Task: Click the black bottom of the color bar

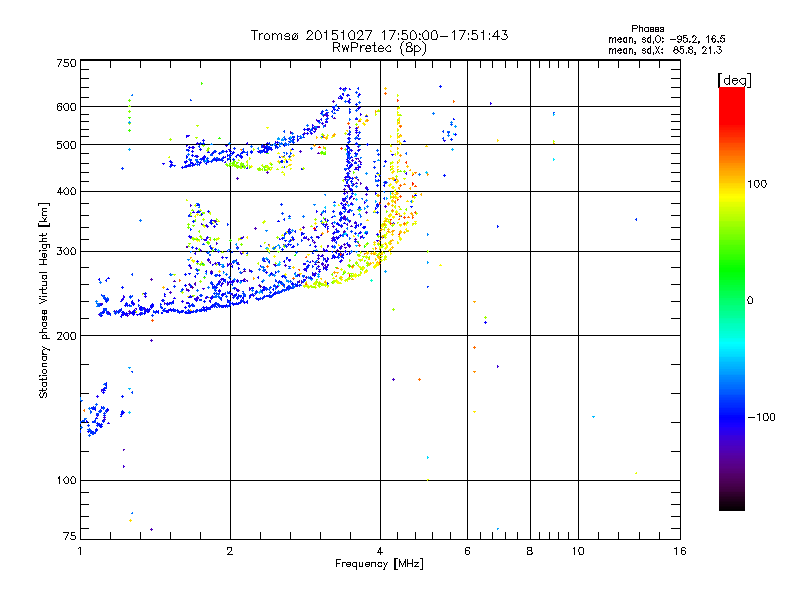Action: pyautogui.click(x=732, y=503)
